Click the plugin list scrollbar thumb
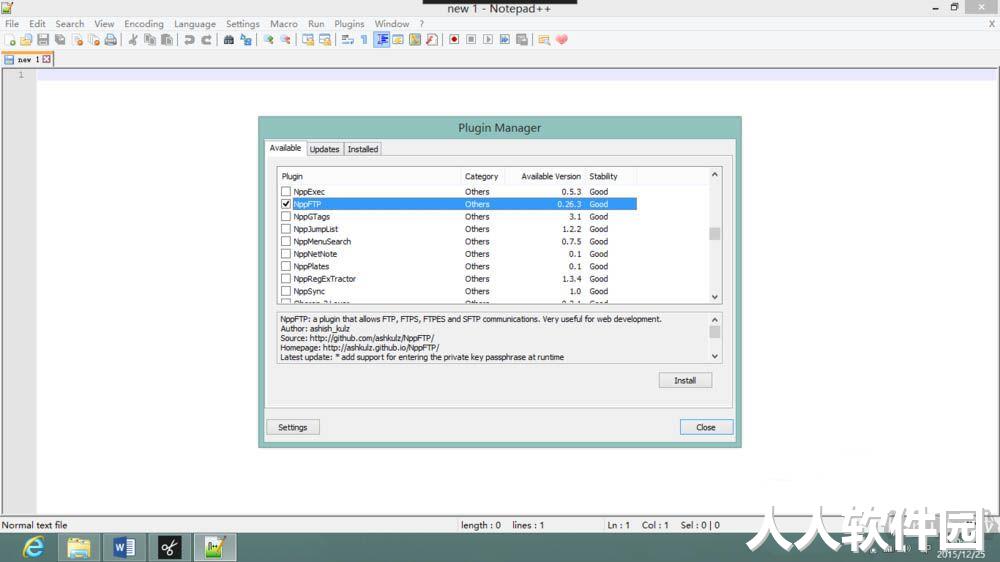This screenshot has height=562, width=1000. (x=715, y=233)
